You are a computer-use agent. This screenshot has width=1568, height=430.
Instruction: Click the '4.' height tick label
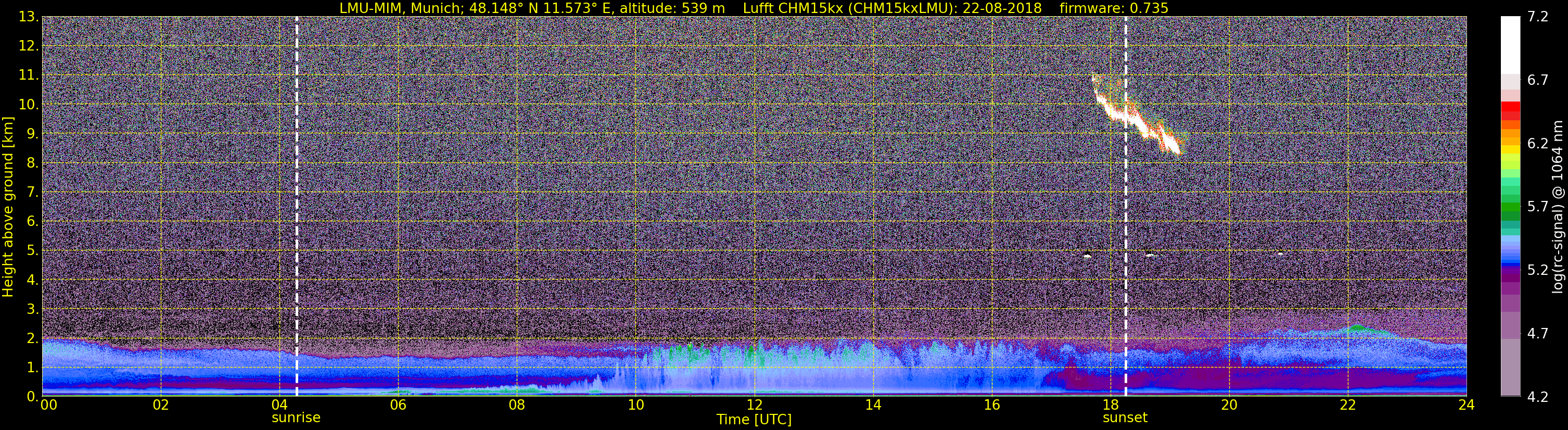point(32,280)
